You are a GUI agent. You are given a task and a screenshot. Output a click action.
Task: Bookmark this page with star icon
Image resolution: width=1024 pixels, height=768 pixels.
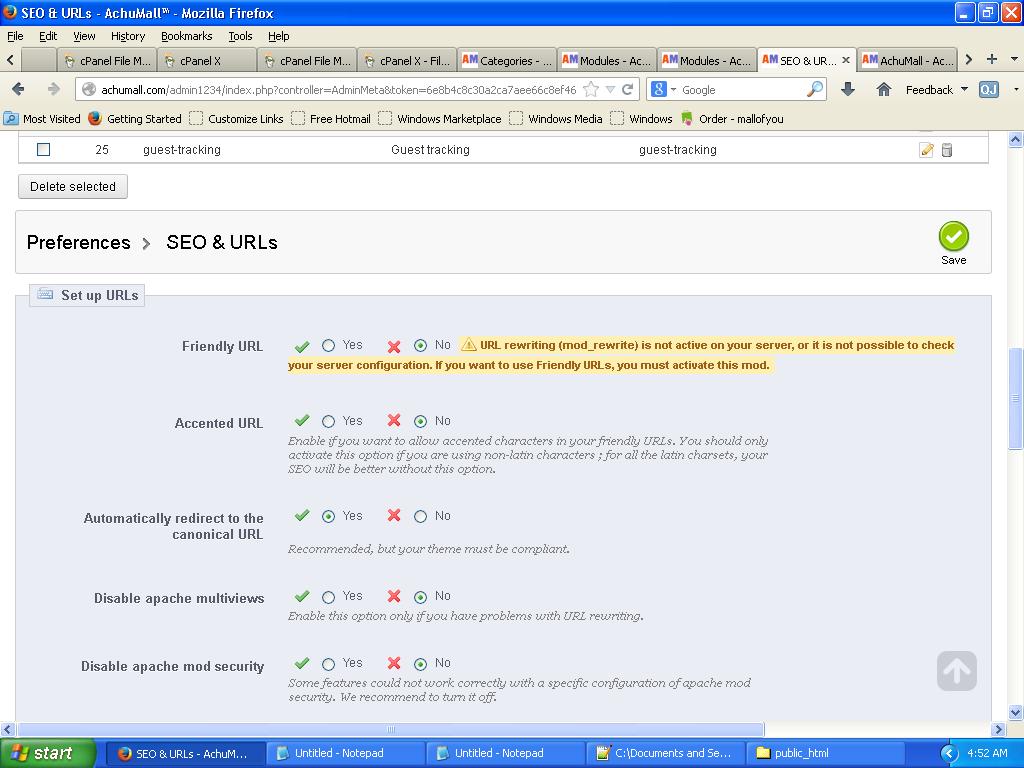pos(590,89)
